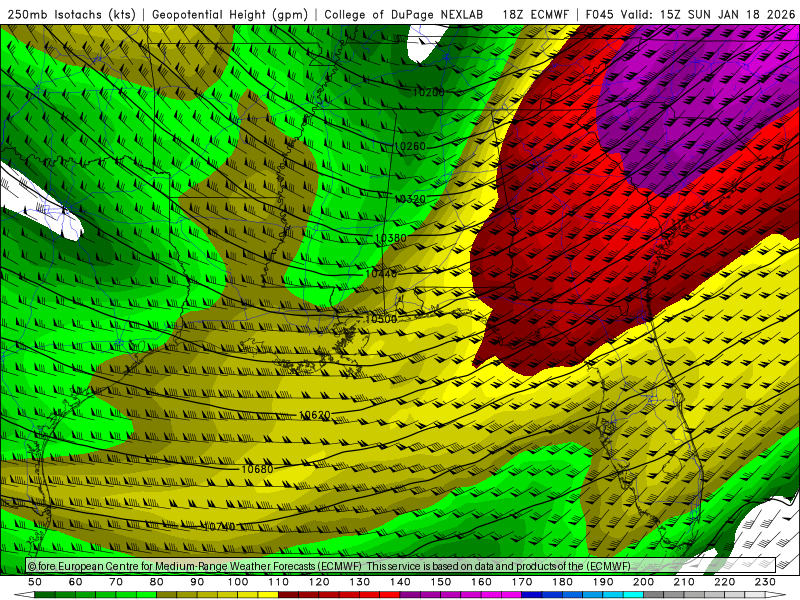The width and height of the screenshot is (800, 600).
Task: Click the 10200 height contour label
Action: pos(428,92)
